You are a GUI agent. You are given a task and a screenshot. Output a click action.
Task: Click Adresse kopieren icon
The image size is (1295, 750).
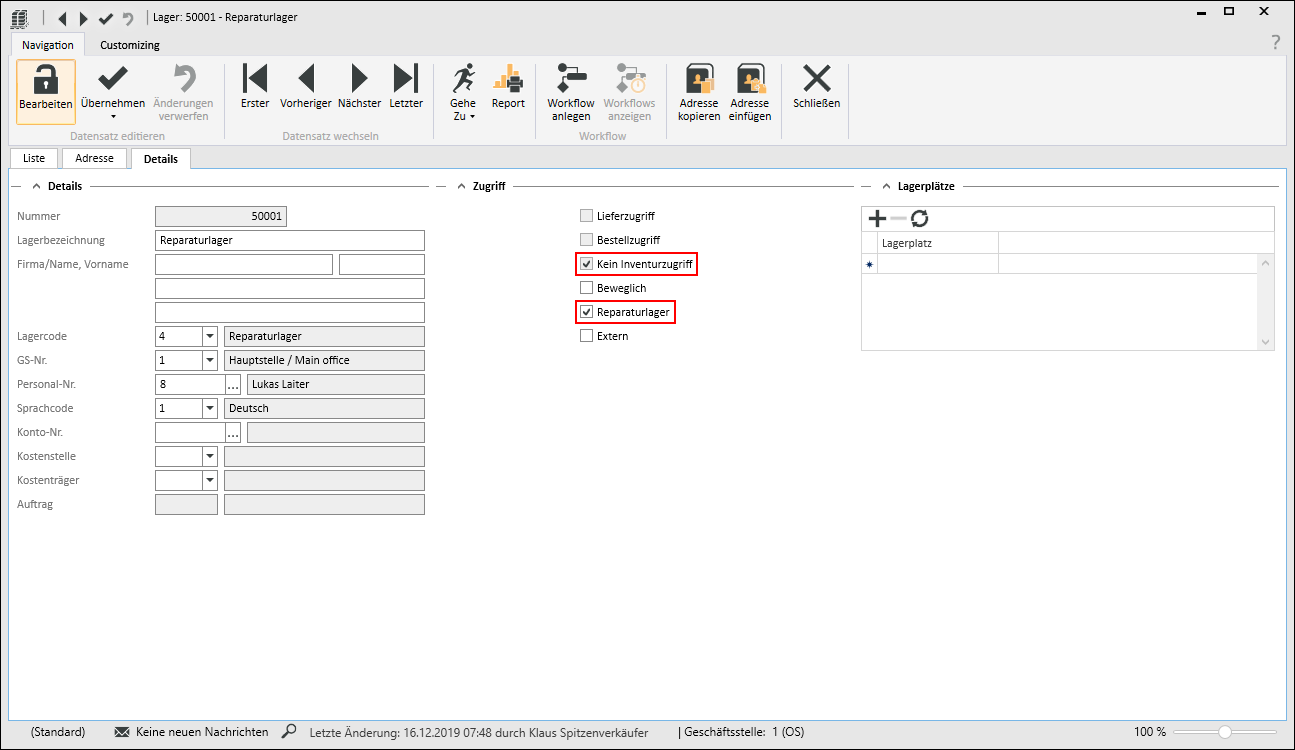coord(699,80)
